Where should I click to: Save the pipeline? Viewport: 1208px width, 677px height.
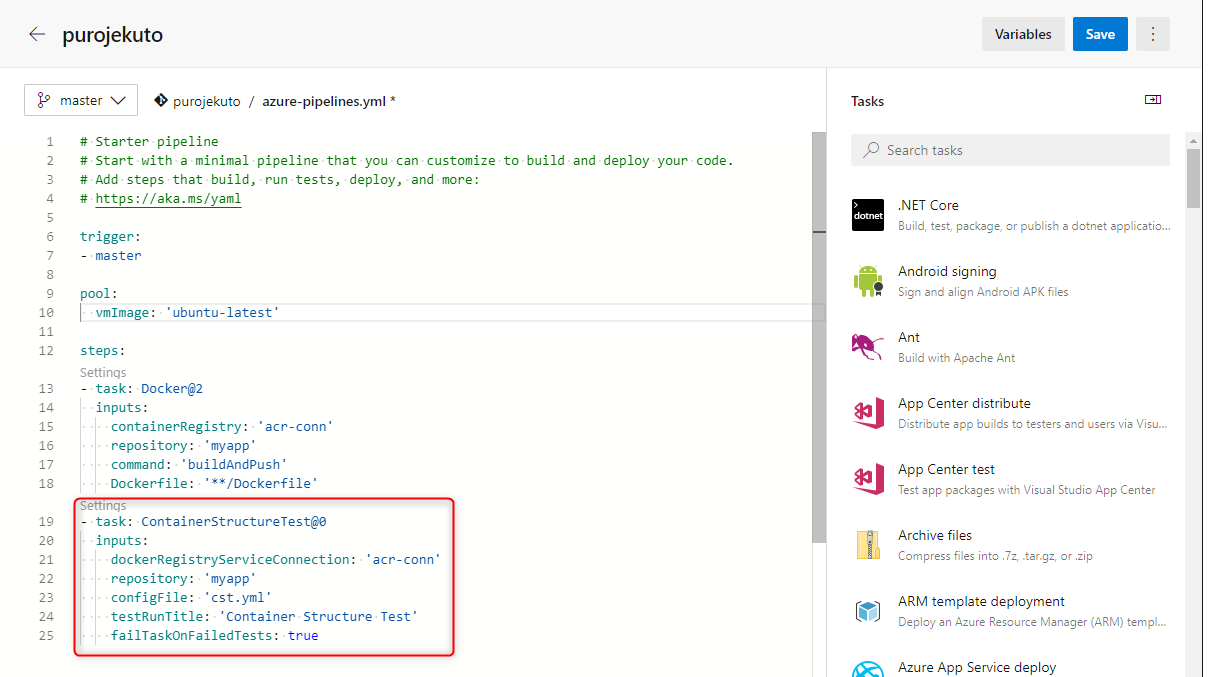pos(1100,34)
